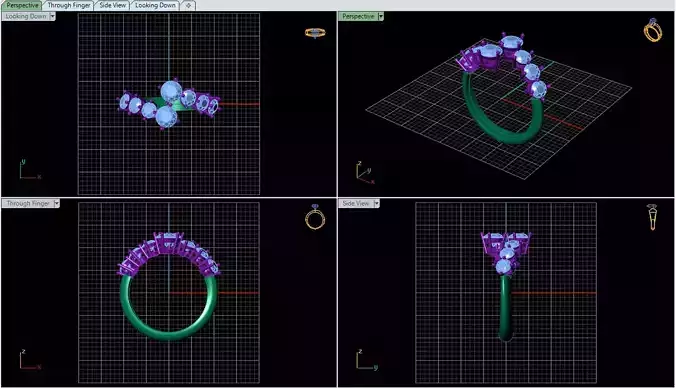
Task: Open the Side View tab
Action: 113,5
